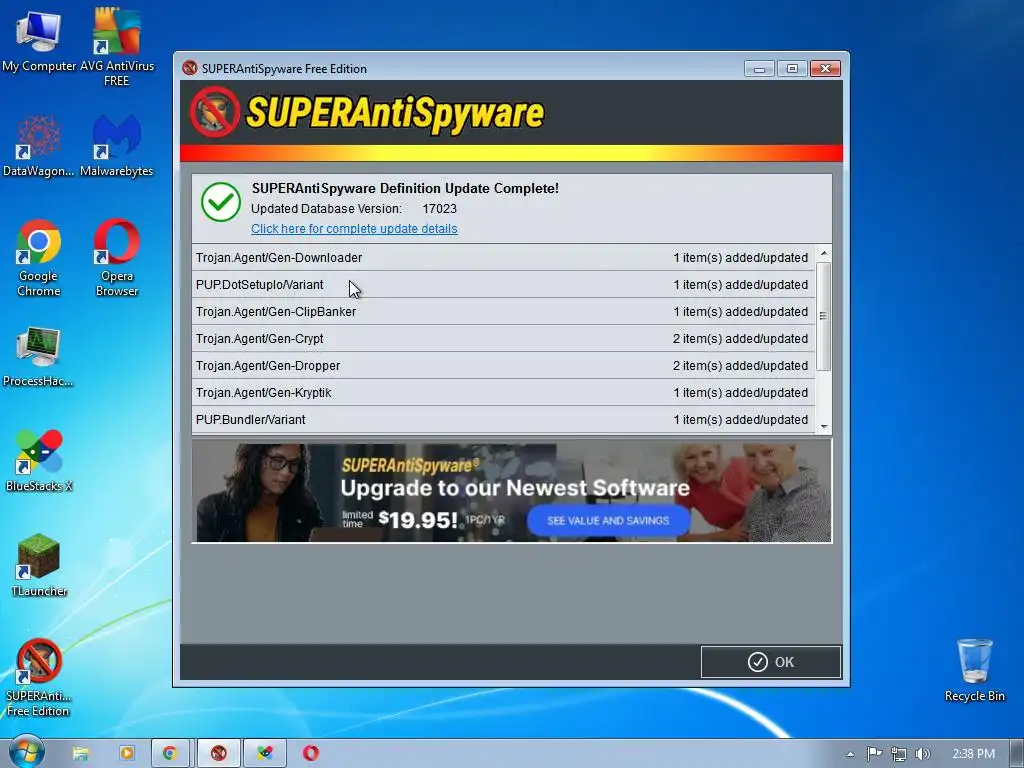Viewport: 1024px width, 768px height.
Task: Close the SUPERAntiSpyware window
Action: [x=825, y=69]
